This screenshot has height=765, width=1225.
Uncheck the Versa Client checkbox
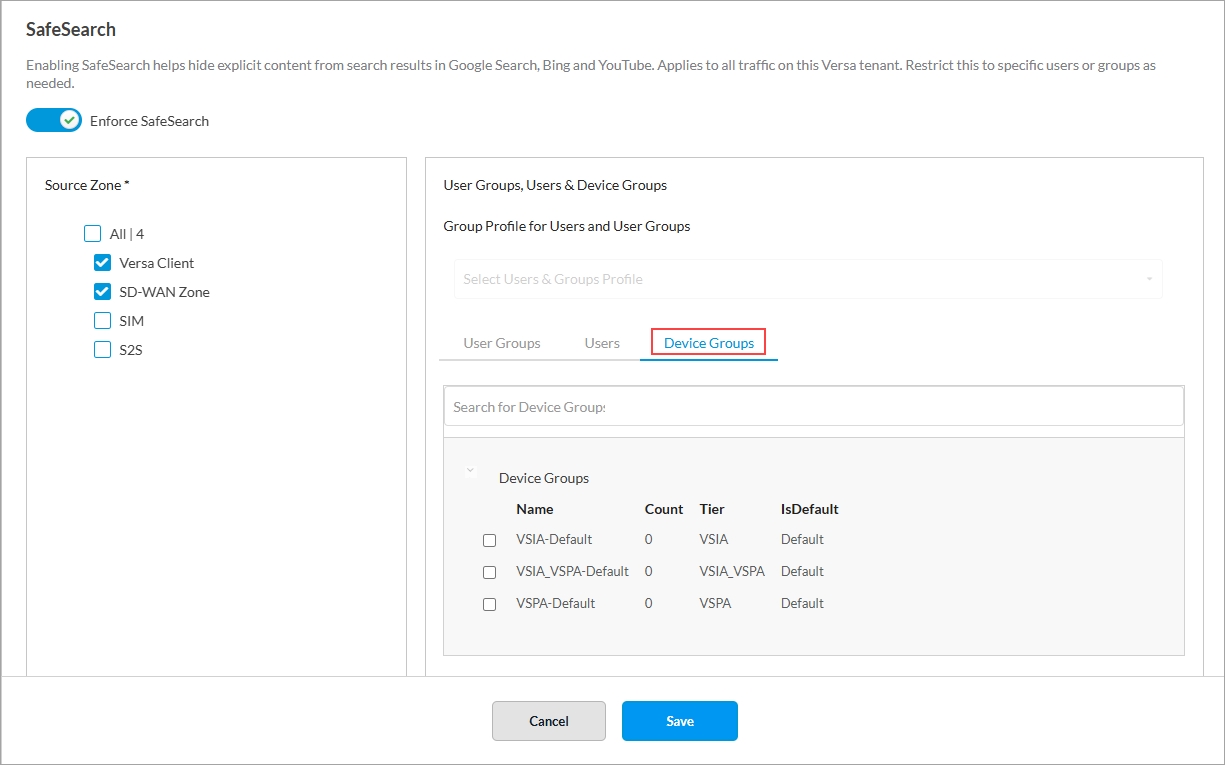102,263
